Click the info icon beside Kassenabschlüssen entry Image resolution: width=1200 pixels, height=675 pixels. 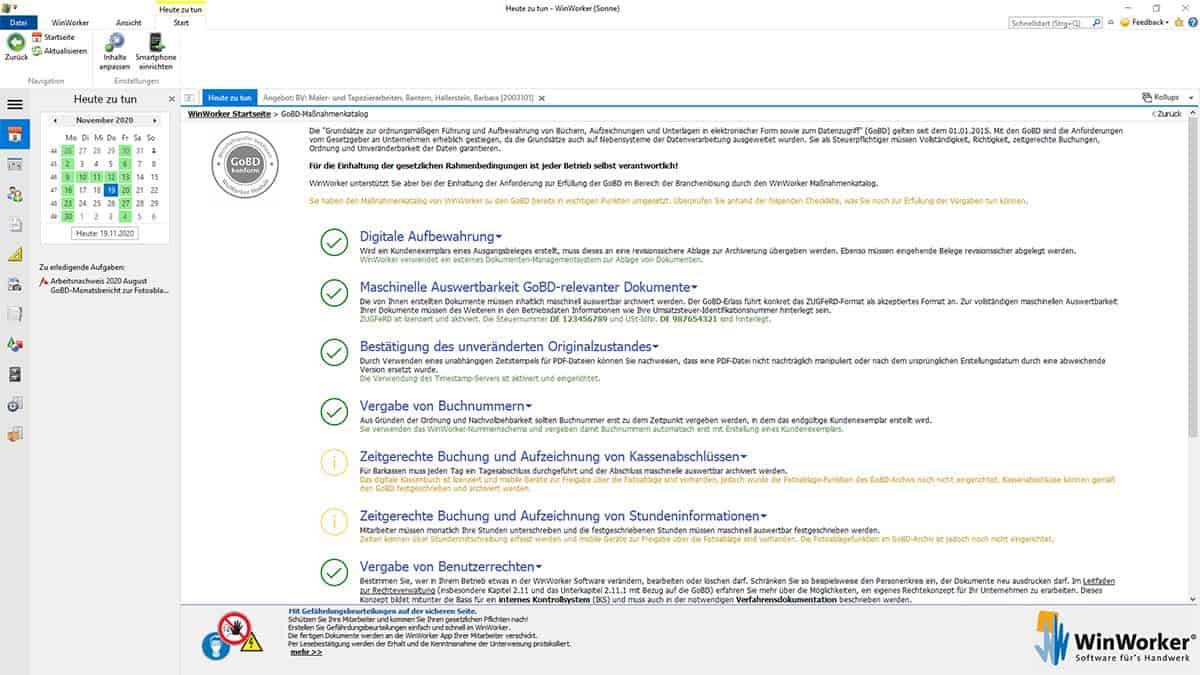[334, 462]
